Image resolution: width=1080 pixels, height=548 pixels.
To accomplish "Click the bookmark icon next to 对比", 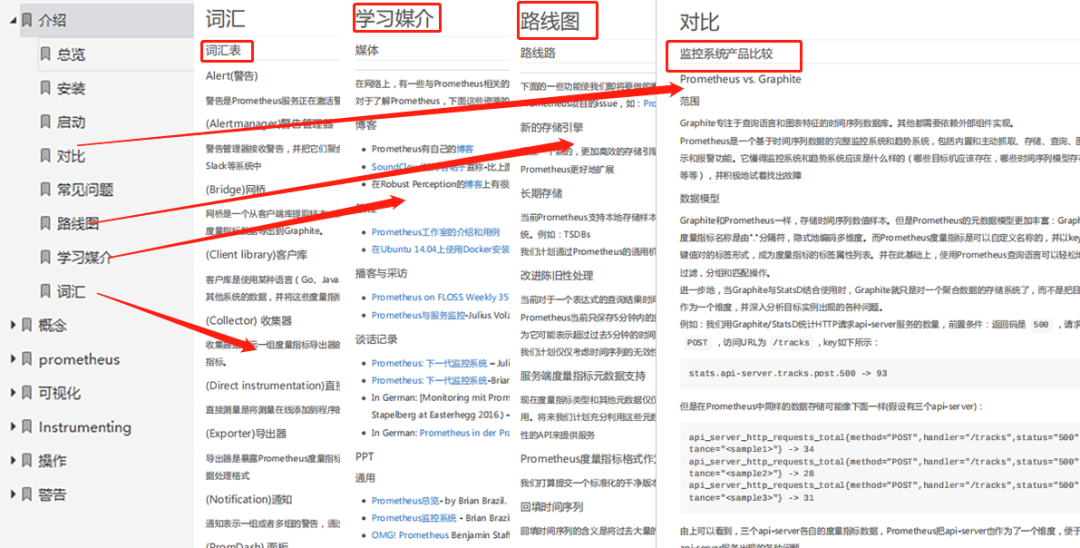I will (x=45, y=156).
